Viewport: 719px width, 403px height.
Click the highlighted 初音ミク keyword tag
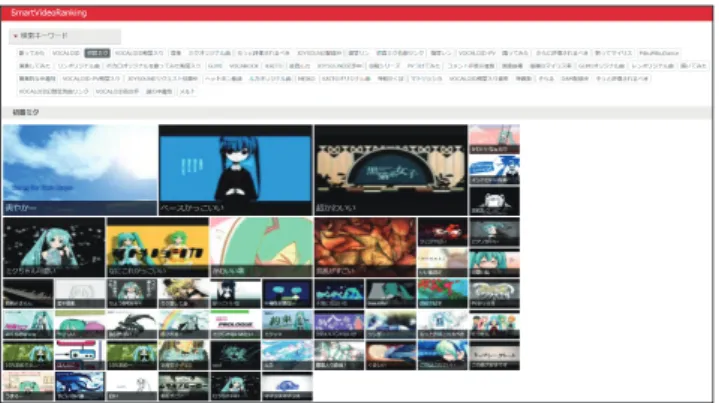pyautogui.click(x=97, y=53)
